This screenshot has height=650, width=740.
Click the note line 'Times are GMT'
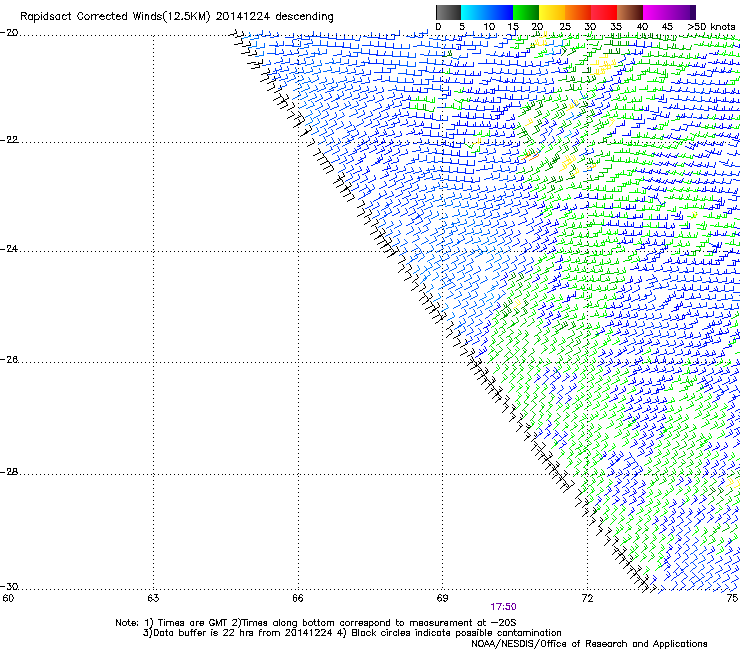tap(193, 623)
